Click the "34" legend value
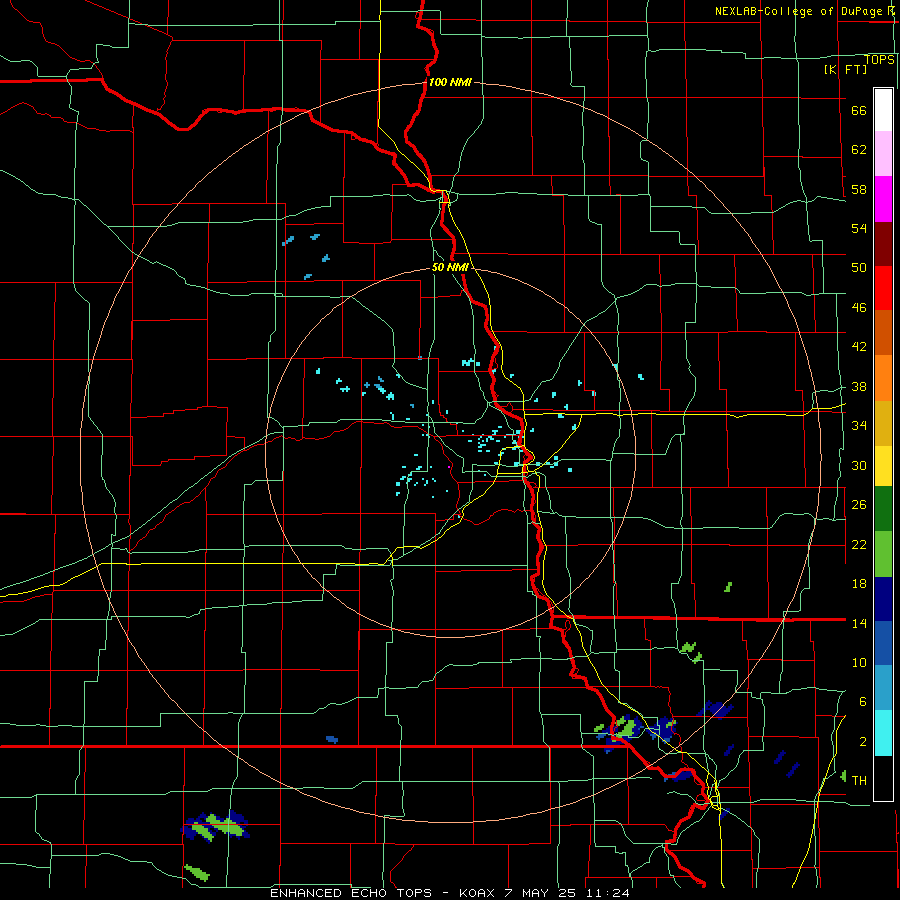The image size is (900, 900). [x=859, y=426]
